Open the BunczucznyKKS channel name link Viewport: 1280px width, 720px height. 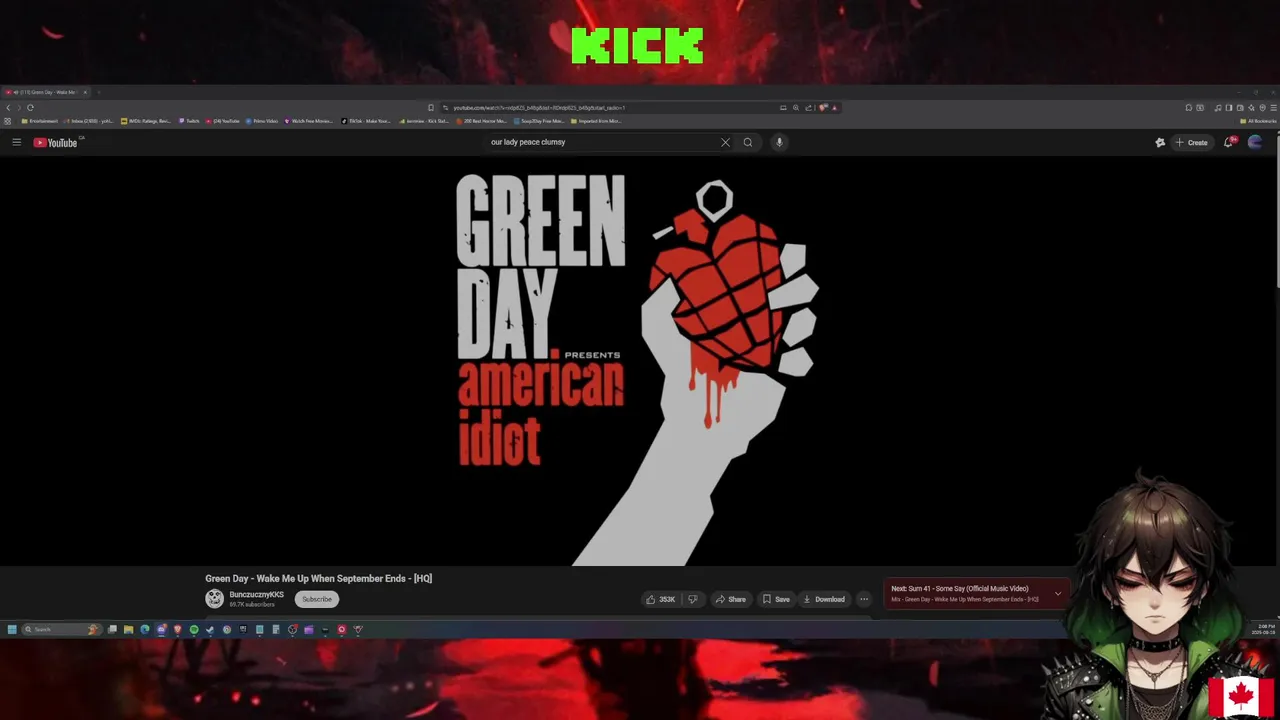256,595
